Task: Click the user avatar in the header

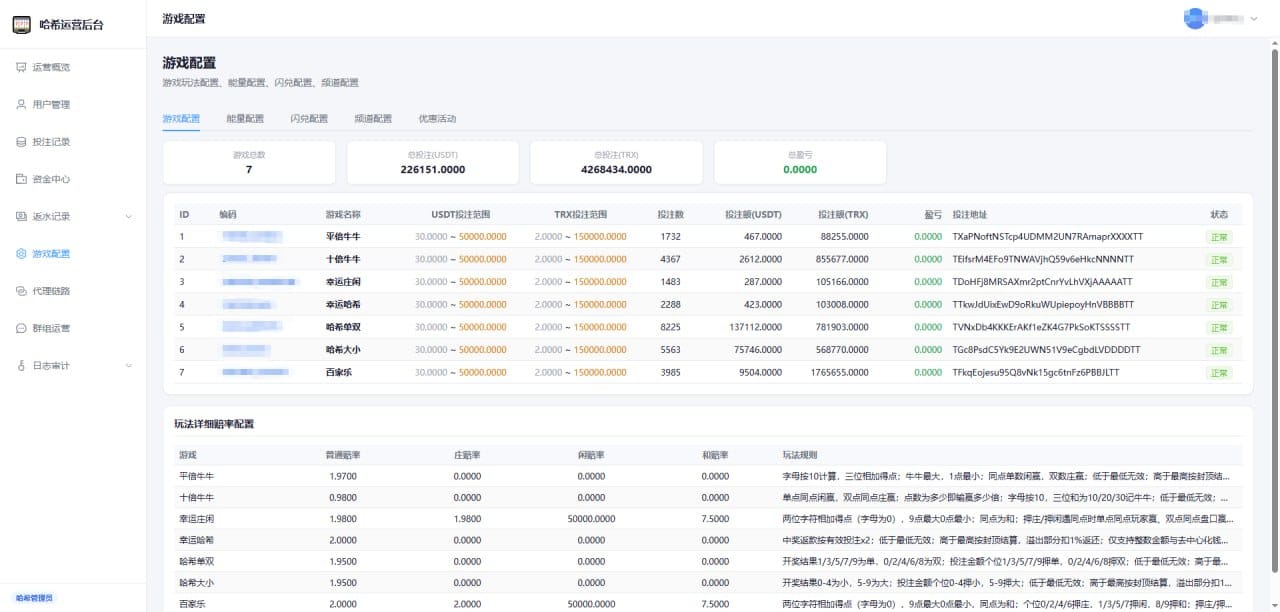Action: [1195, 19]
